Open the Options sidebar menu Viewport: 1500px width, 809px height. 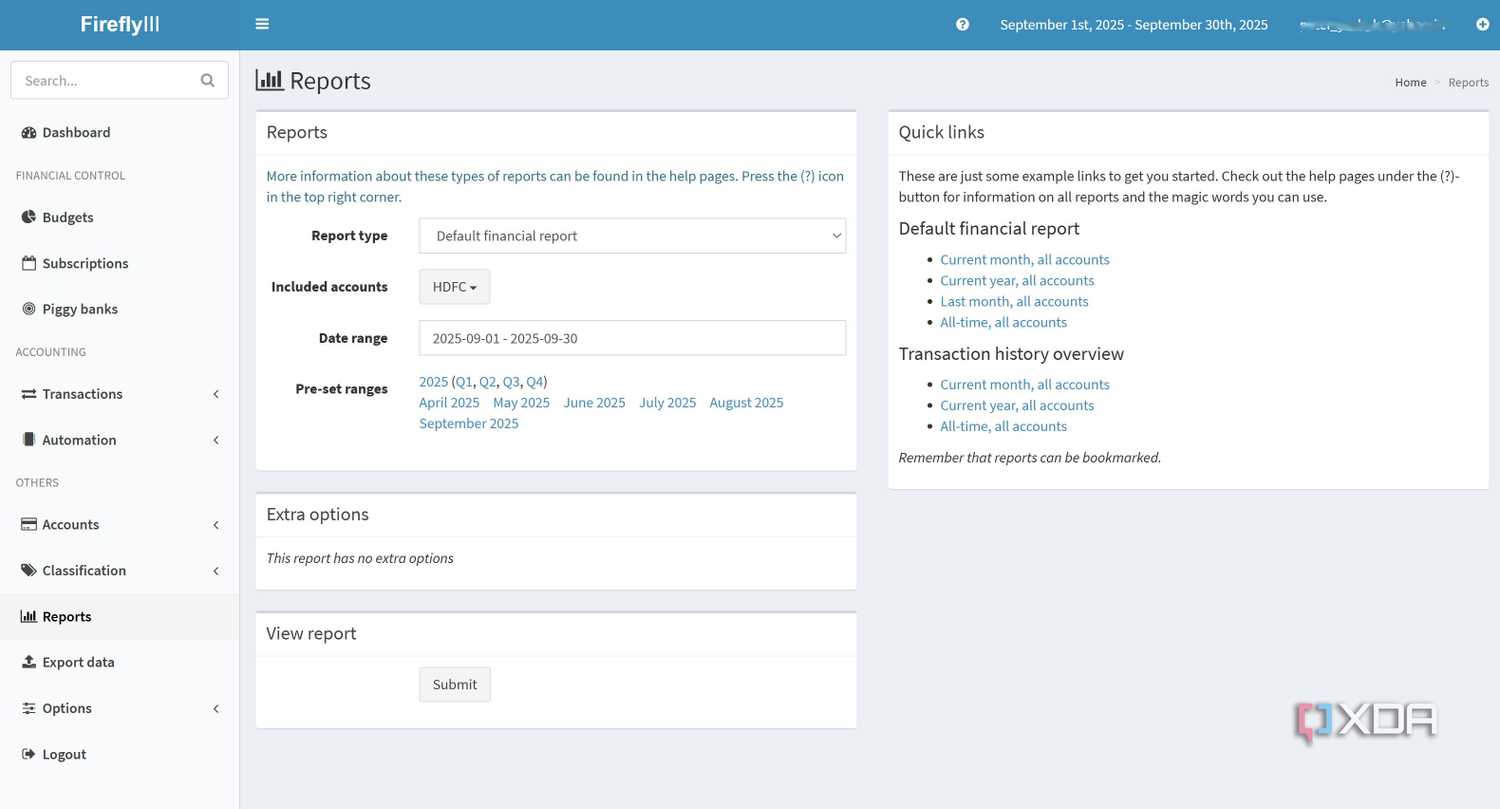pyautogui.click(x=120, y=708)
